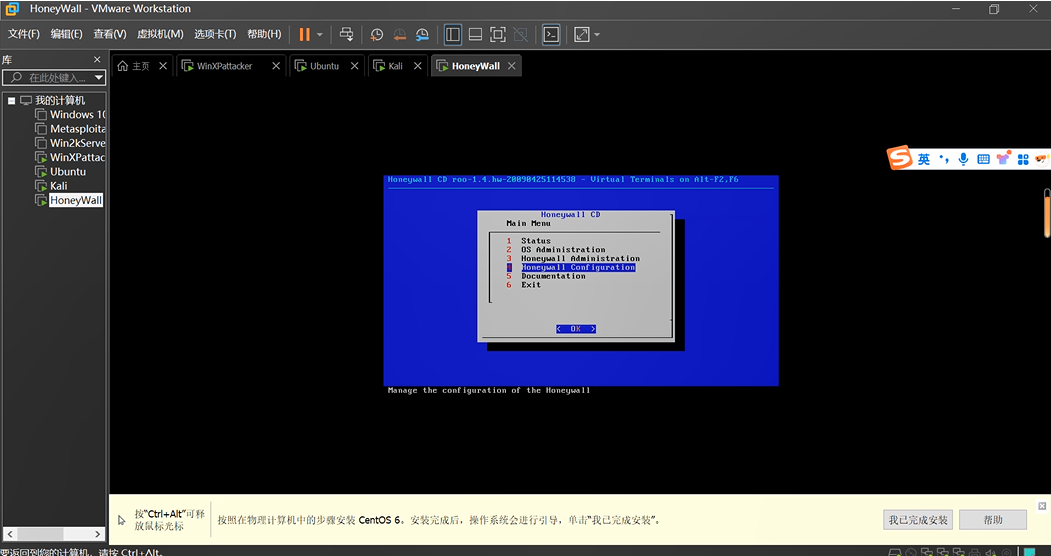Collapse the 我的计算机 tree node
The height and width of the screenshot is (556, 1051).
click(11, 100)
